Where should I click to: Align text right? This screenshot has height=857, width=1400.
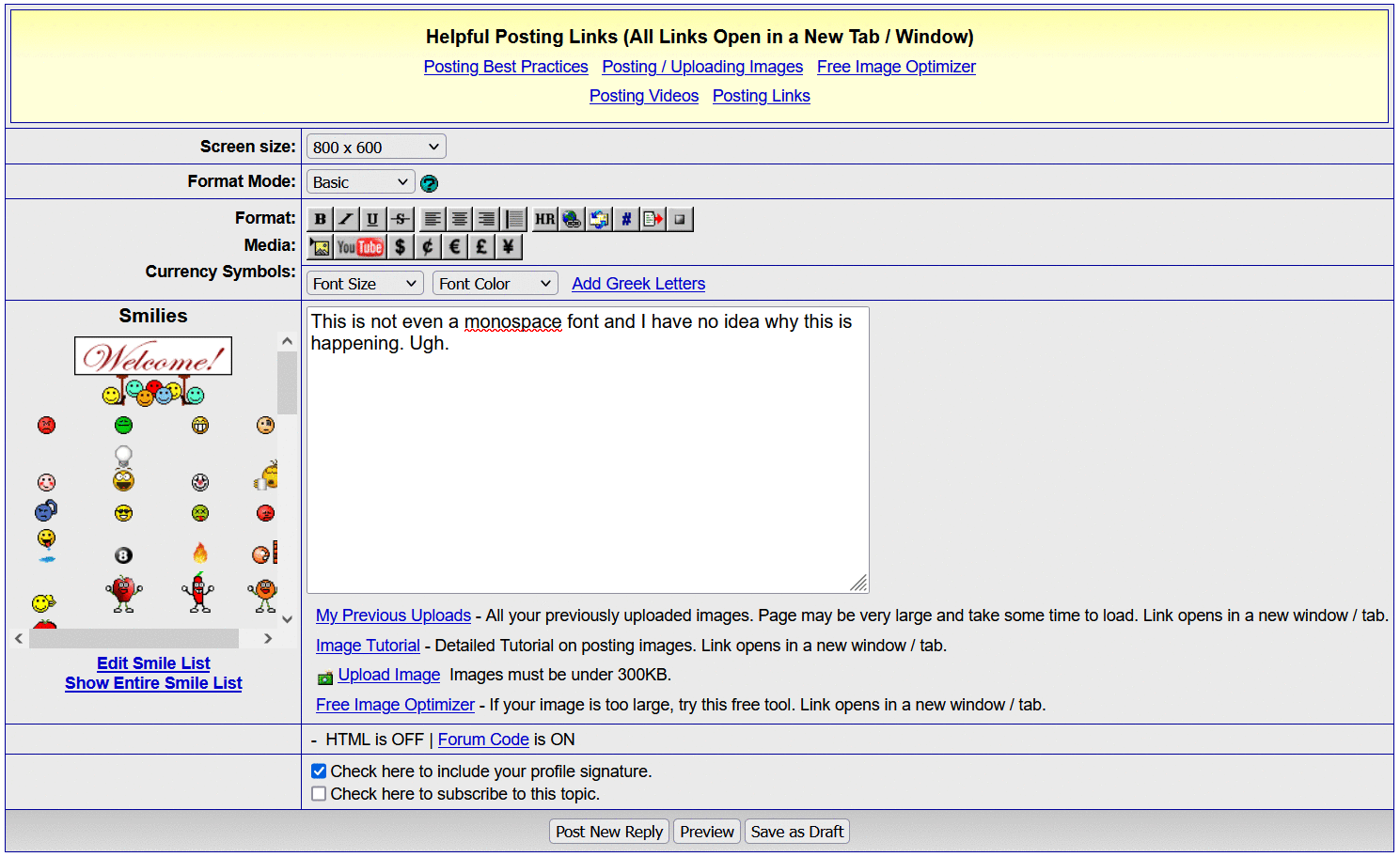tap(486, 219)
